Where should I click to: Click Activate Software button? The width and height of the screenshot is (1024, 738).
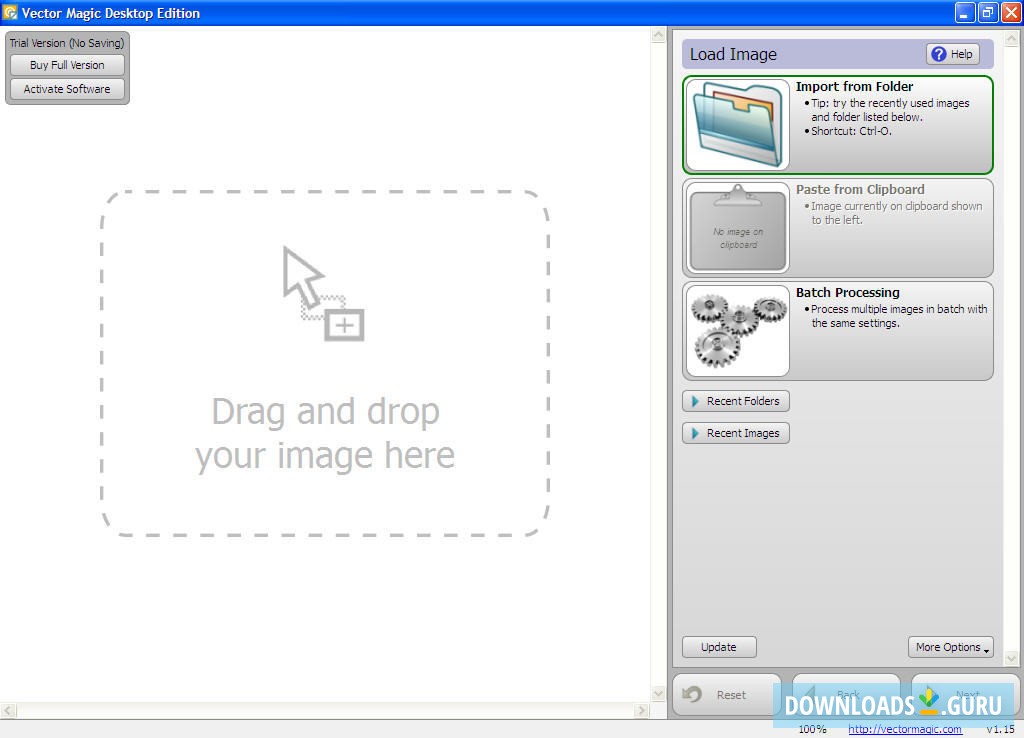coord(67,89)
